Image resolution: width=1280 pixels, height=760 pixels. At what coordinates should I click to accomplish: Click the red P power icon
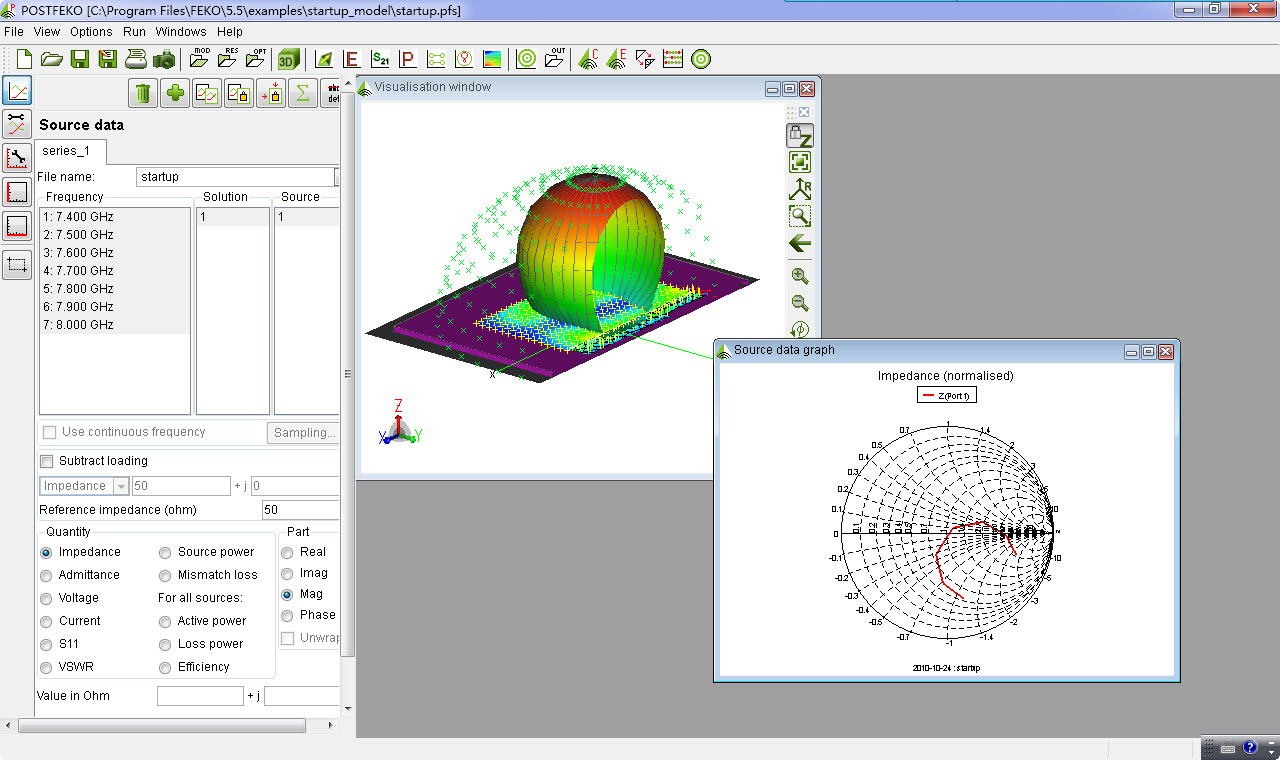(x=408, y=59)
